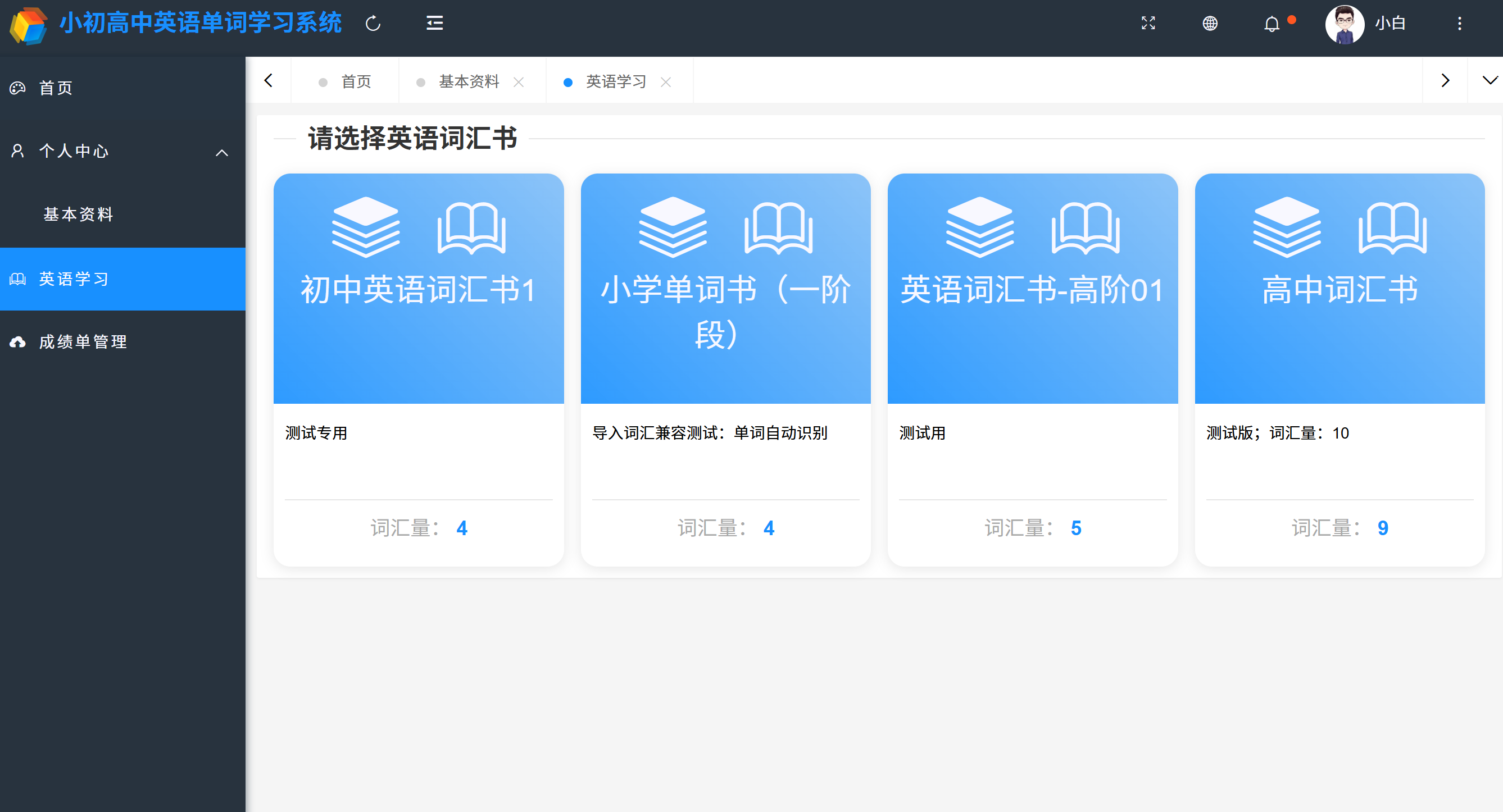
Task: Click the user avatar of 小白
Action: point(1345,25)
